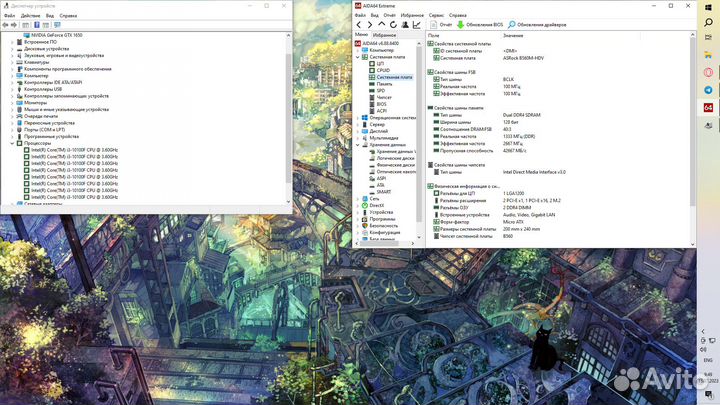
Task: Click the Micro ATX form-factor value
Action: click(x=513, y=222)
